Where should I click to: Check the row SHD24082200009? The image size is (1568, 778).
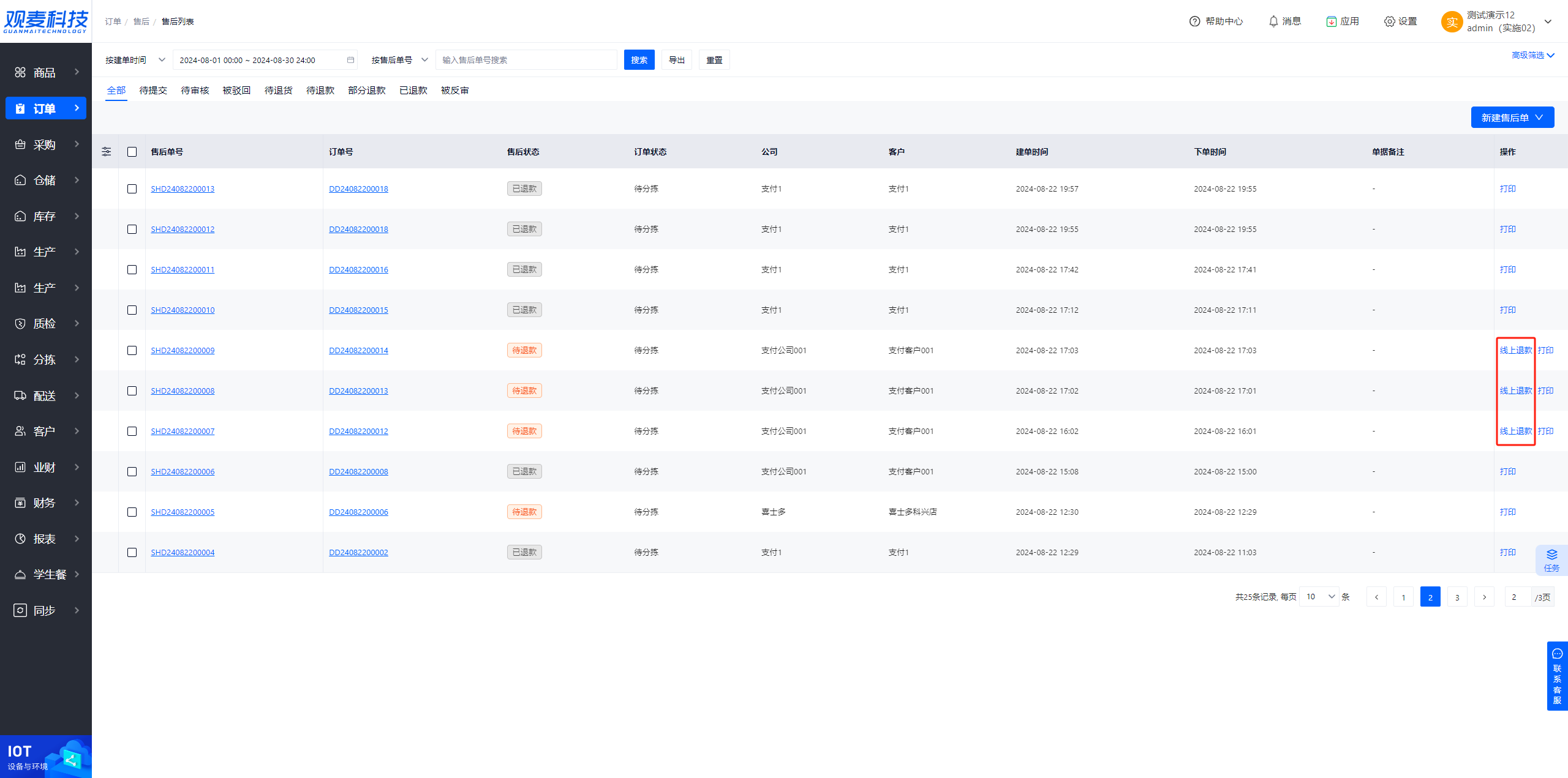pos(132,350)
